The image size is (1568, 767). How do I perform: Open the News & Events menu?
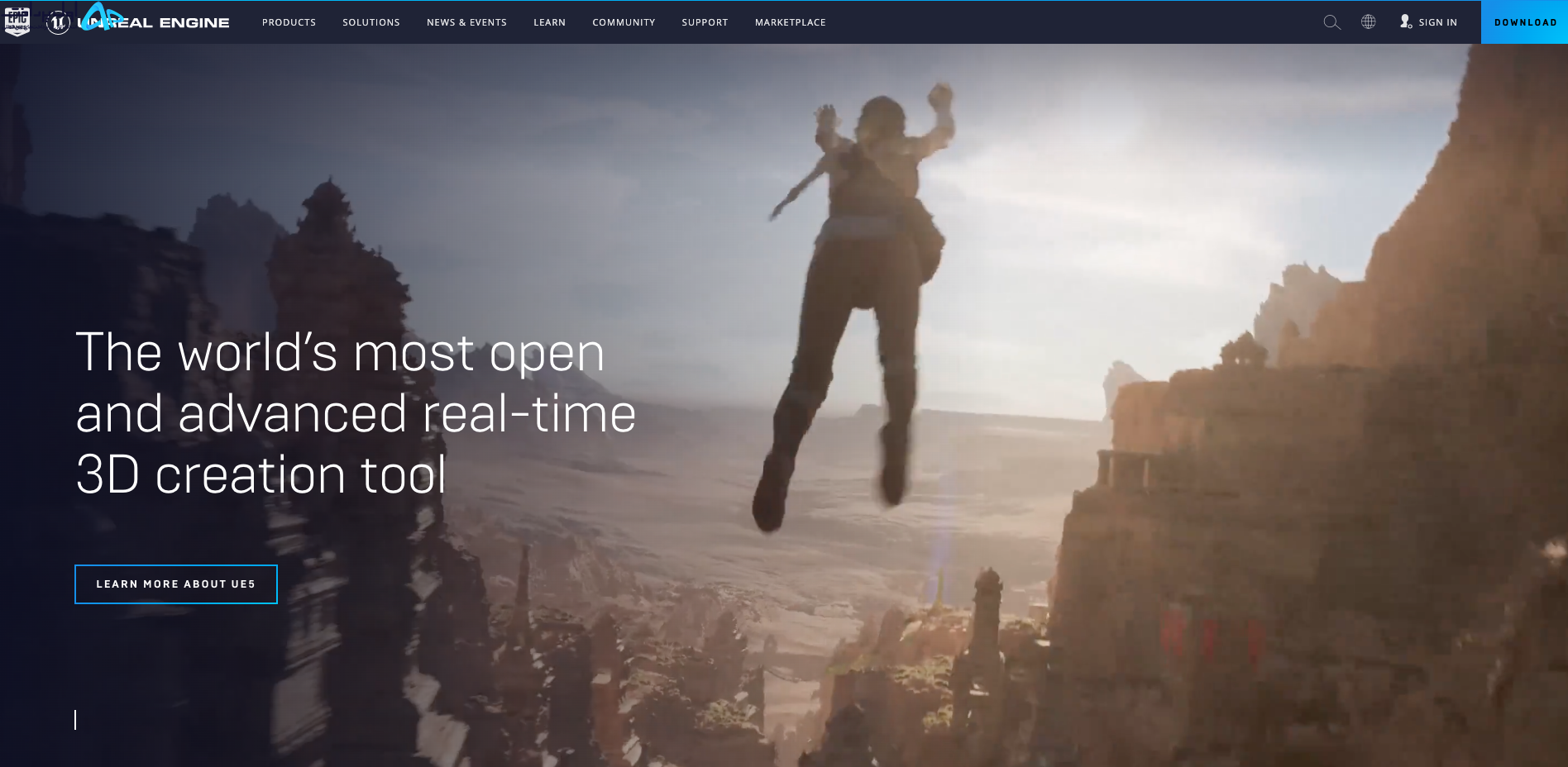coord(466,22)
